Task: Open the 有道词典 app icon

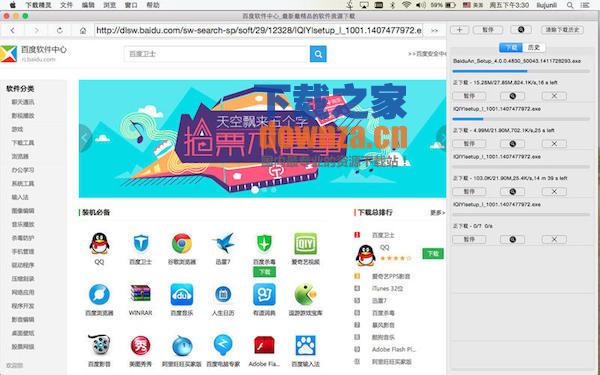Action: 264,295
